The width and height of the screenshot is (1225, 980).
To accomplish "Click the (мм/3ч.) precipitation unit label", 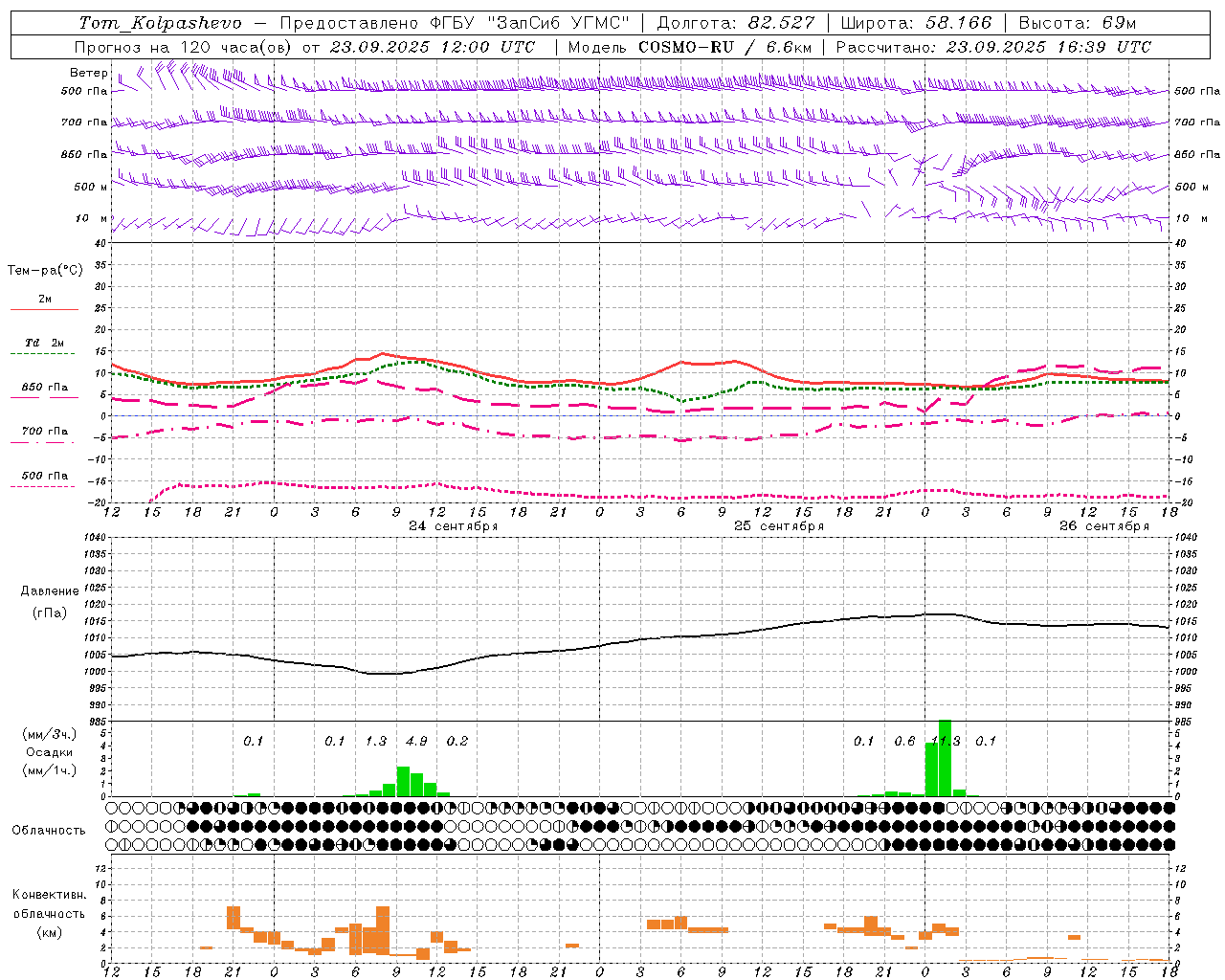I will 51,735.
